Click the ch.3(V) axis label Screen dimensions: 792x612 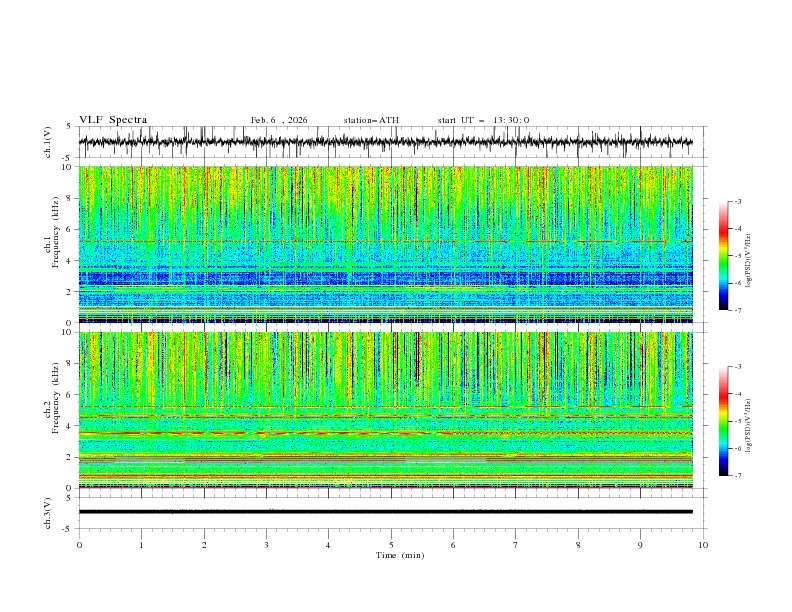pyautogui.click(x=49, y=511)
